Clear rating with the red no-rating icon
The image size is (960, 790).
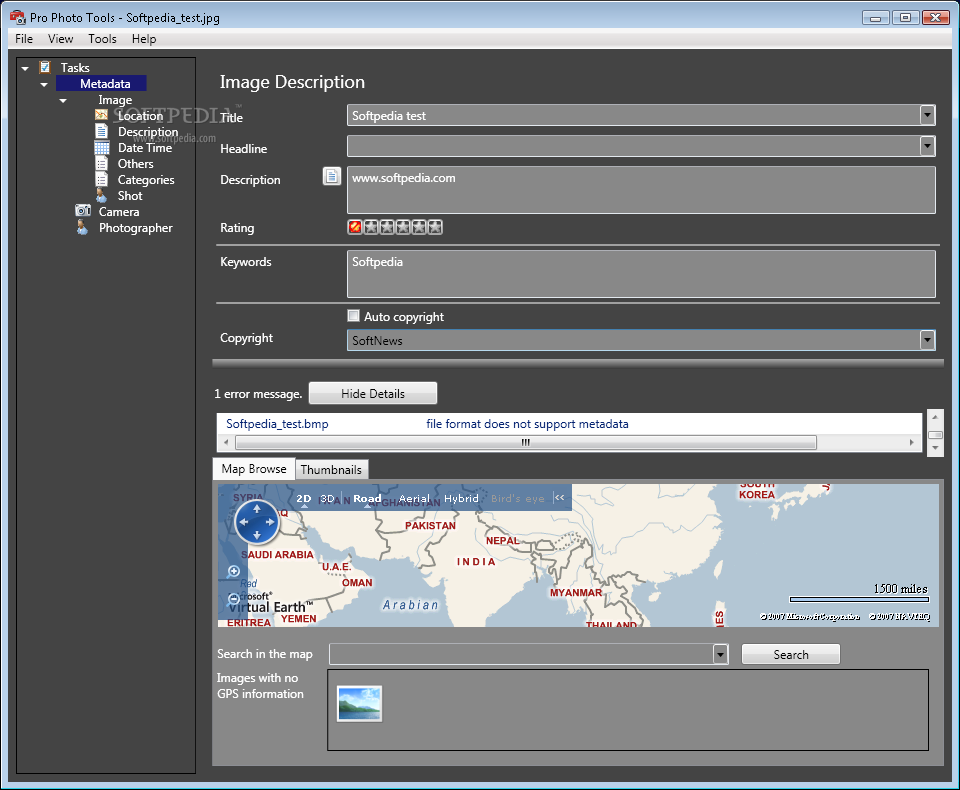point(355,228)
